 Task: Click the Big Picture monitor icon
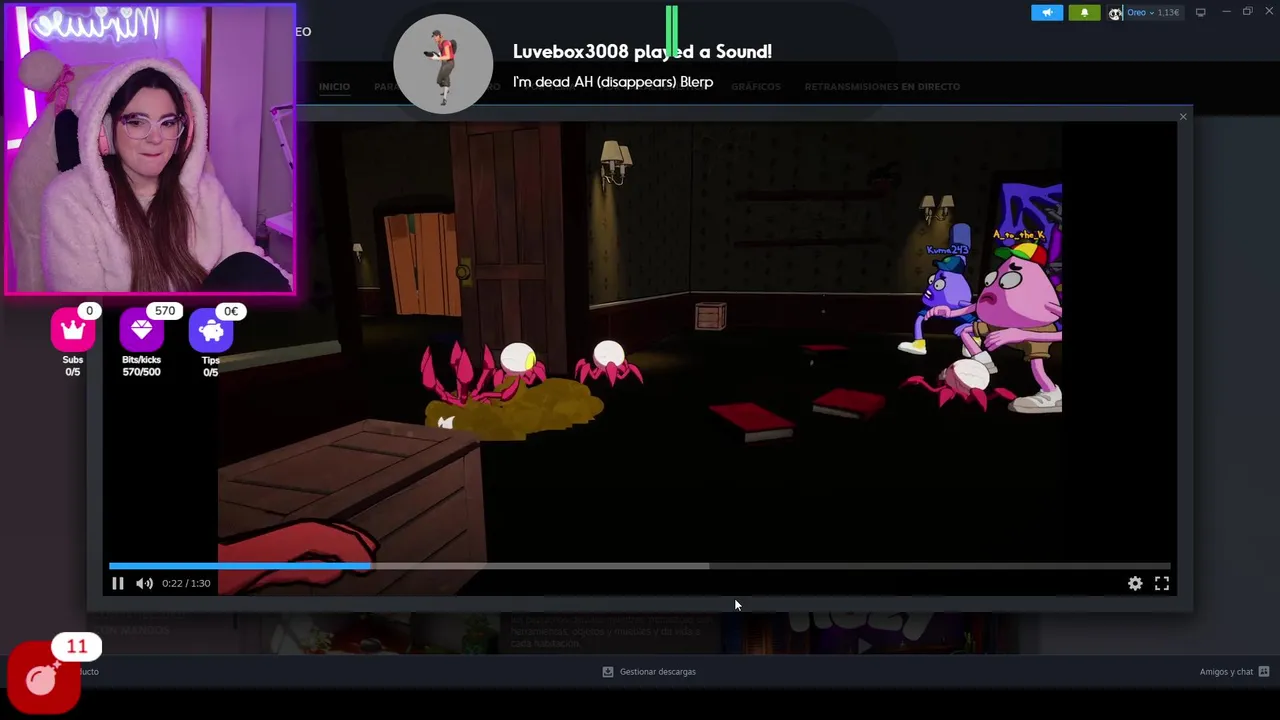pos(1201,12)
